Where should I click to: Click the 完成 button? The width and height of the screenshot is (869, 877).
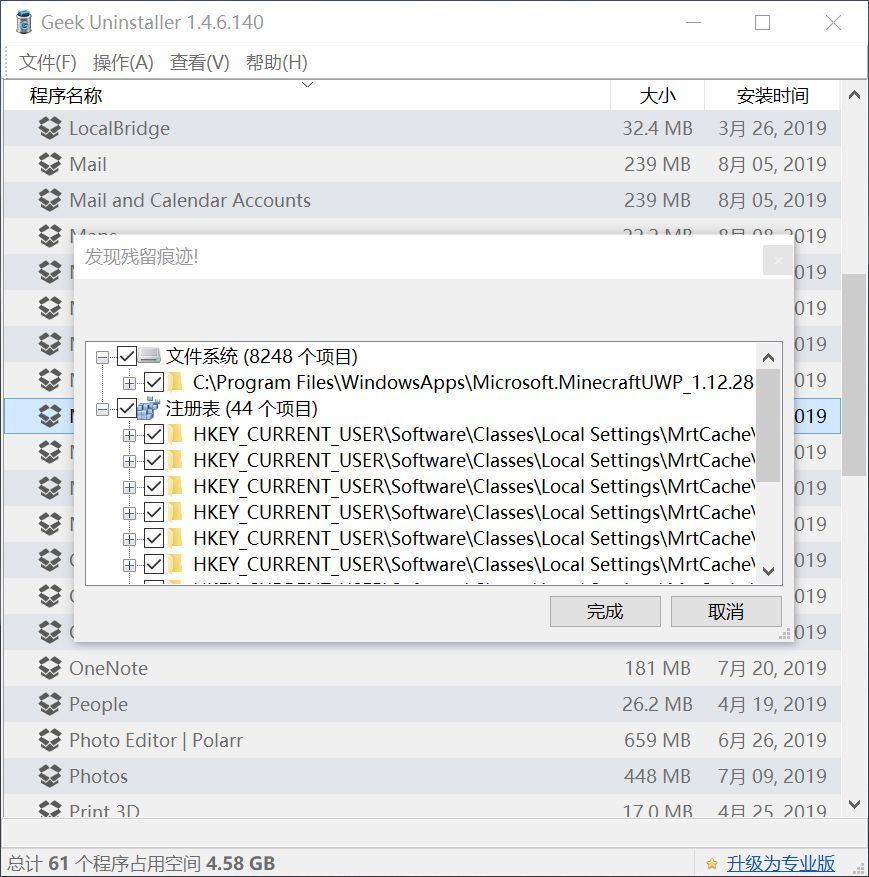(x=605, y=611)
